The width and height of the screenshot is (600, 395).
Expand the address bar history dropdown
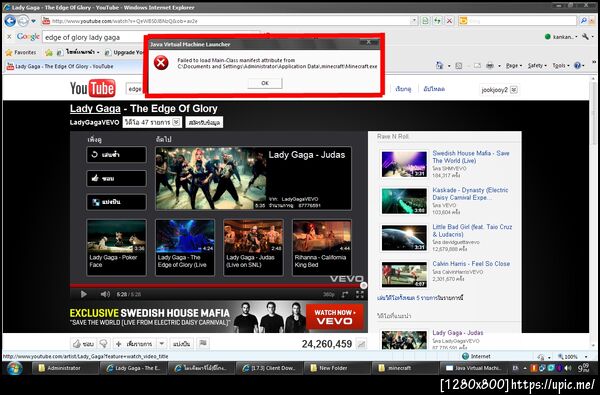(414, 20)
